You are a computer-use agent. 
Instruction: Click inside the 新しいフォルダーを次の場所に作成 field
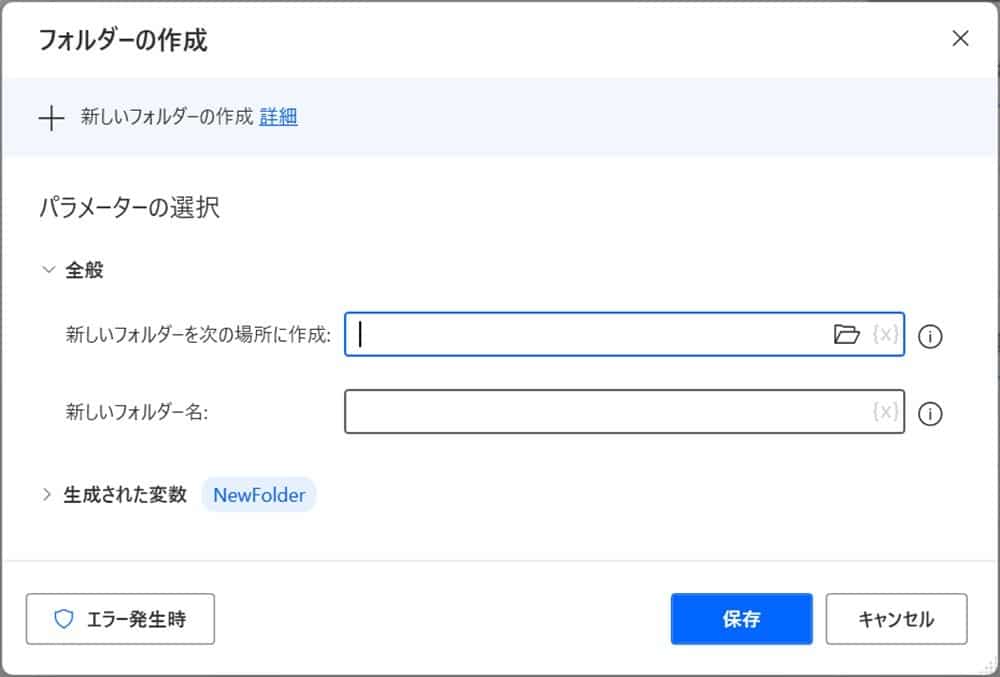pyautogui.click(x=600, y=336)
